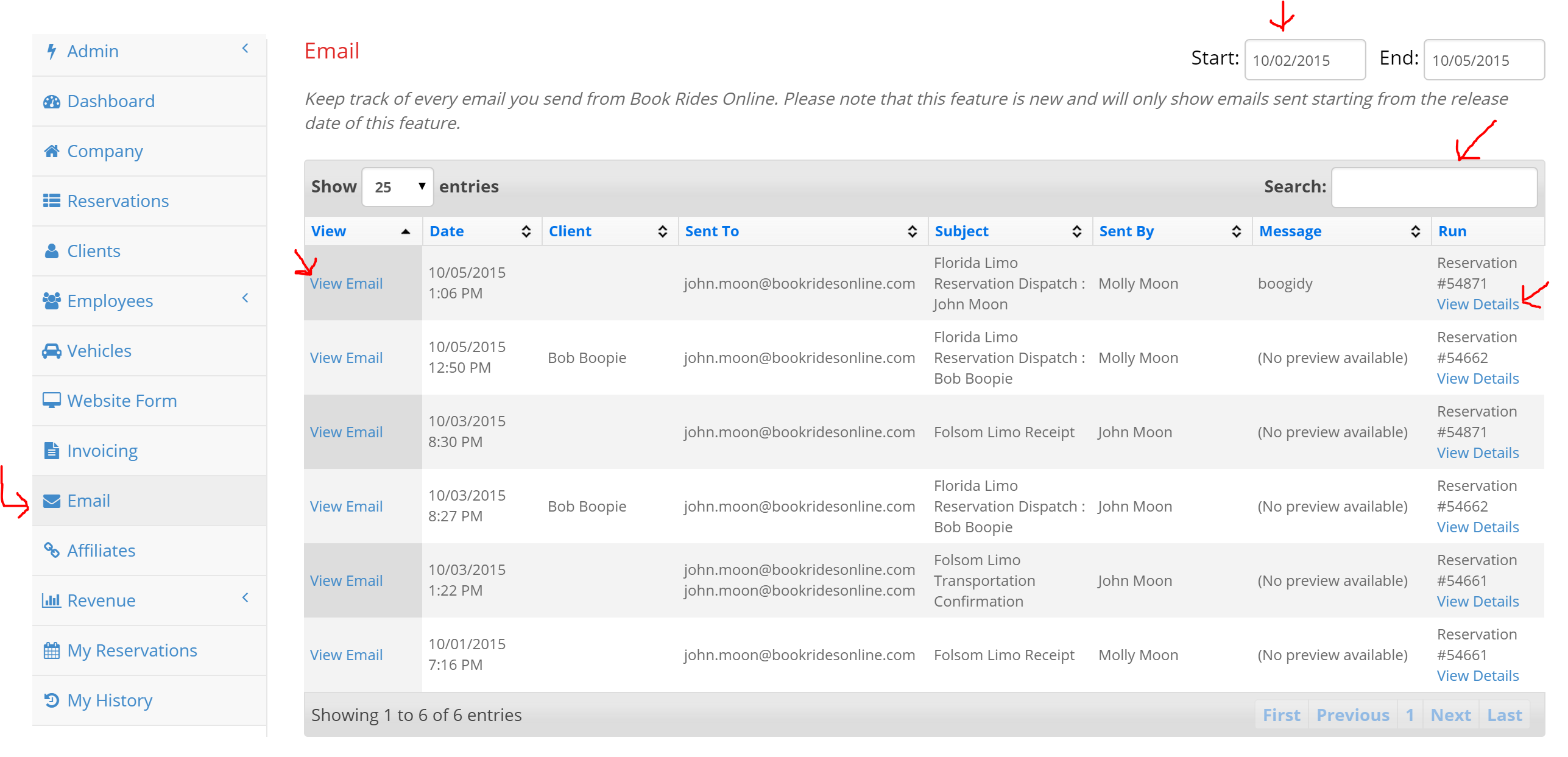Click the My History clock icon
Image resolution: width=1568 pixels, height=757 pixels.
tap(52, 700)
